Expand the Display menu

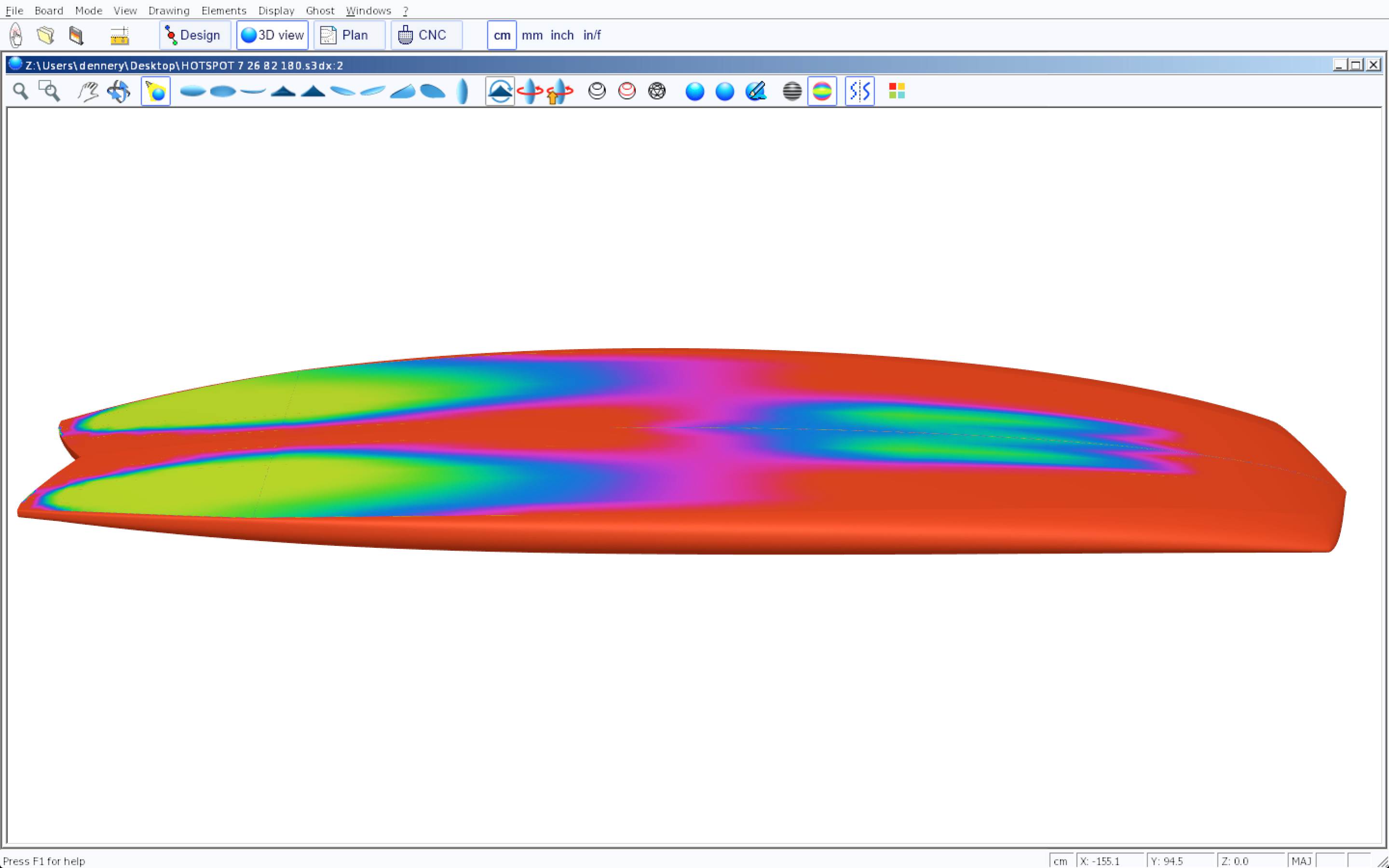tap(276, 10)
